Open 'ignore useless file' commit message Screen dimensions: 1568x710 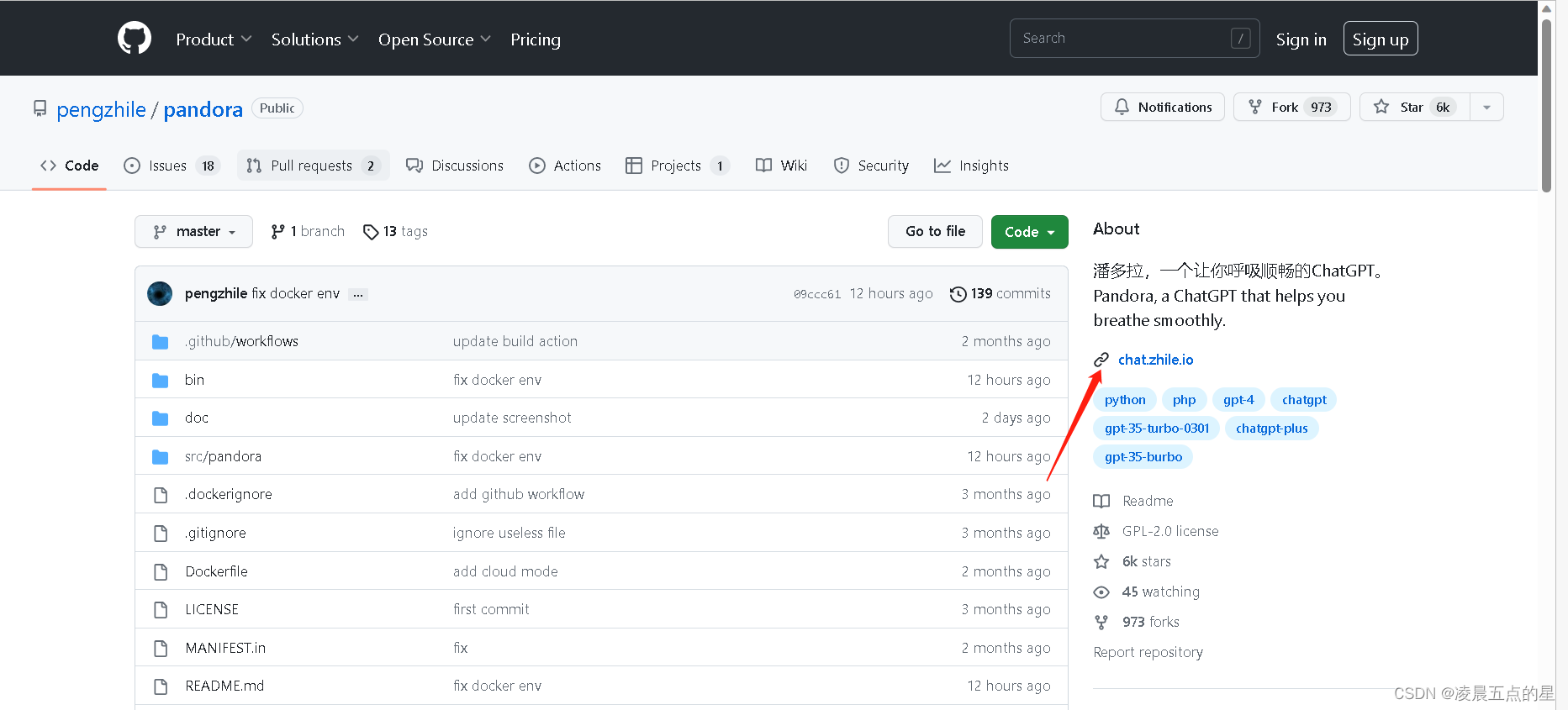[x=509, y=533]
